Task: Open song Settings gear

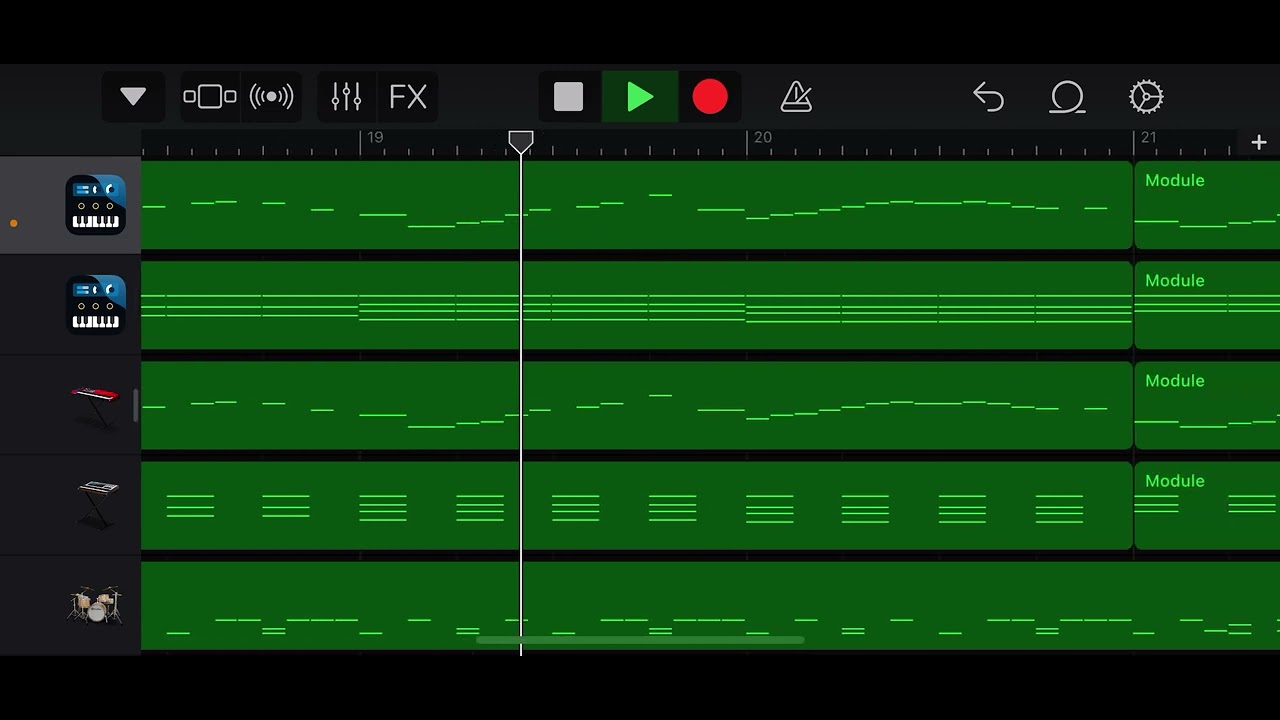Action: pyautogui.click(x=1146, y=97)
